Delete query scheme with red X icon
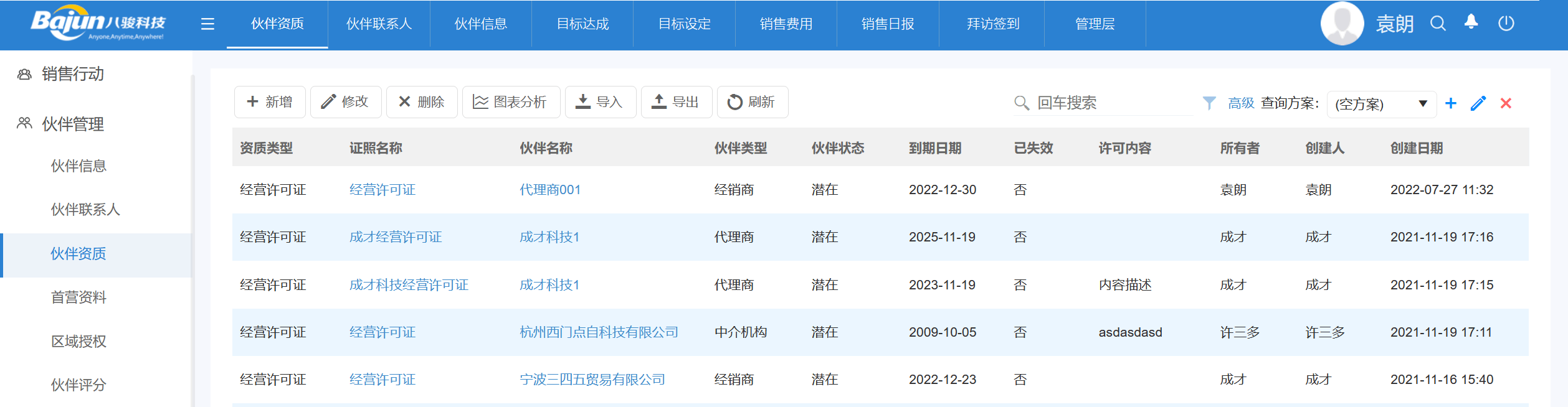Screen dimensions: 1568x407 click(1506, 103)
